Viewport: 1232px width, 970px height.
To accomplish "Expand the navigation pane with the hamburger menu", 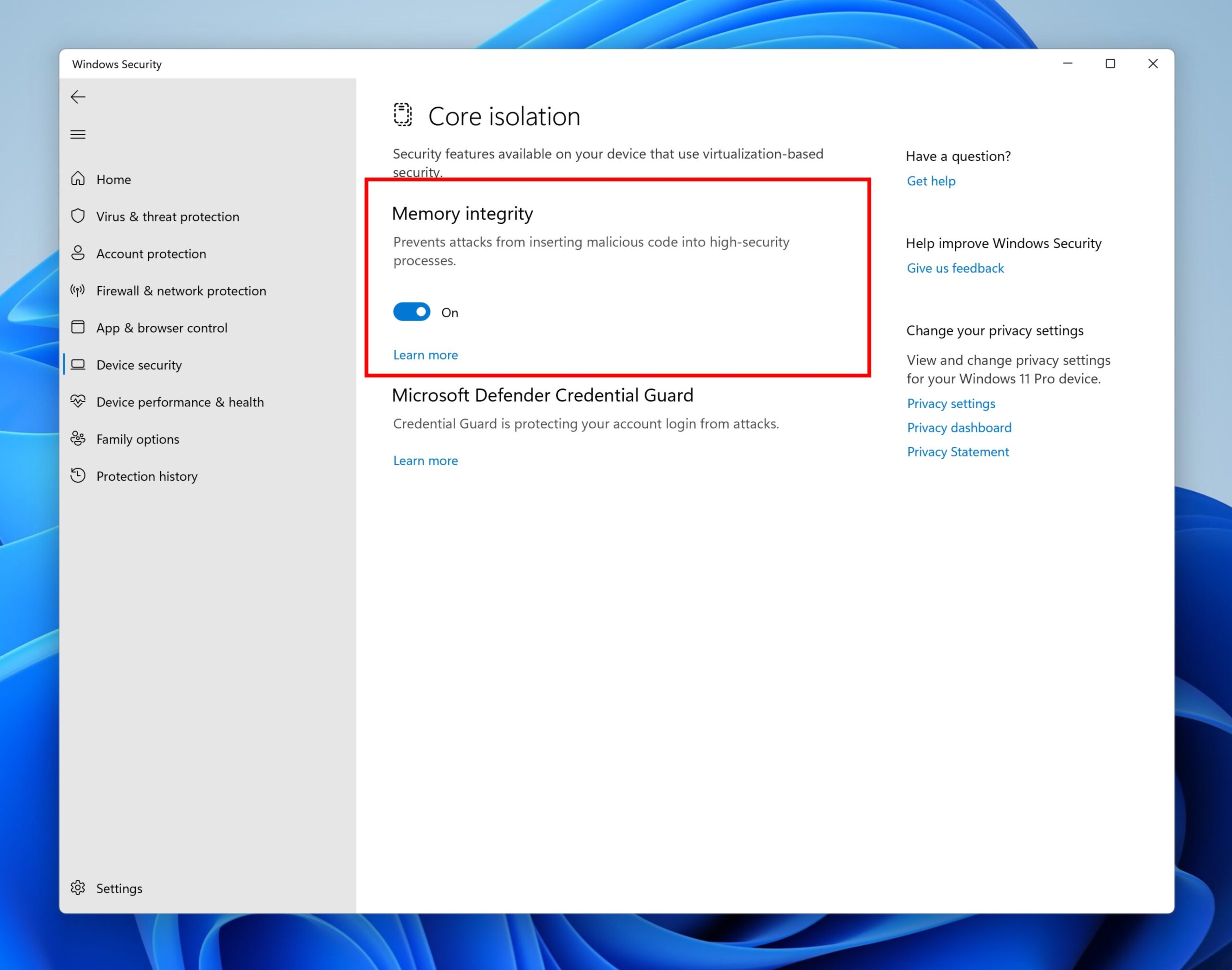I will [78, 134].
